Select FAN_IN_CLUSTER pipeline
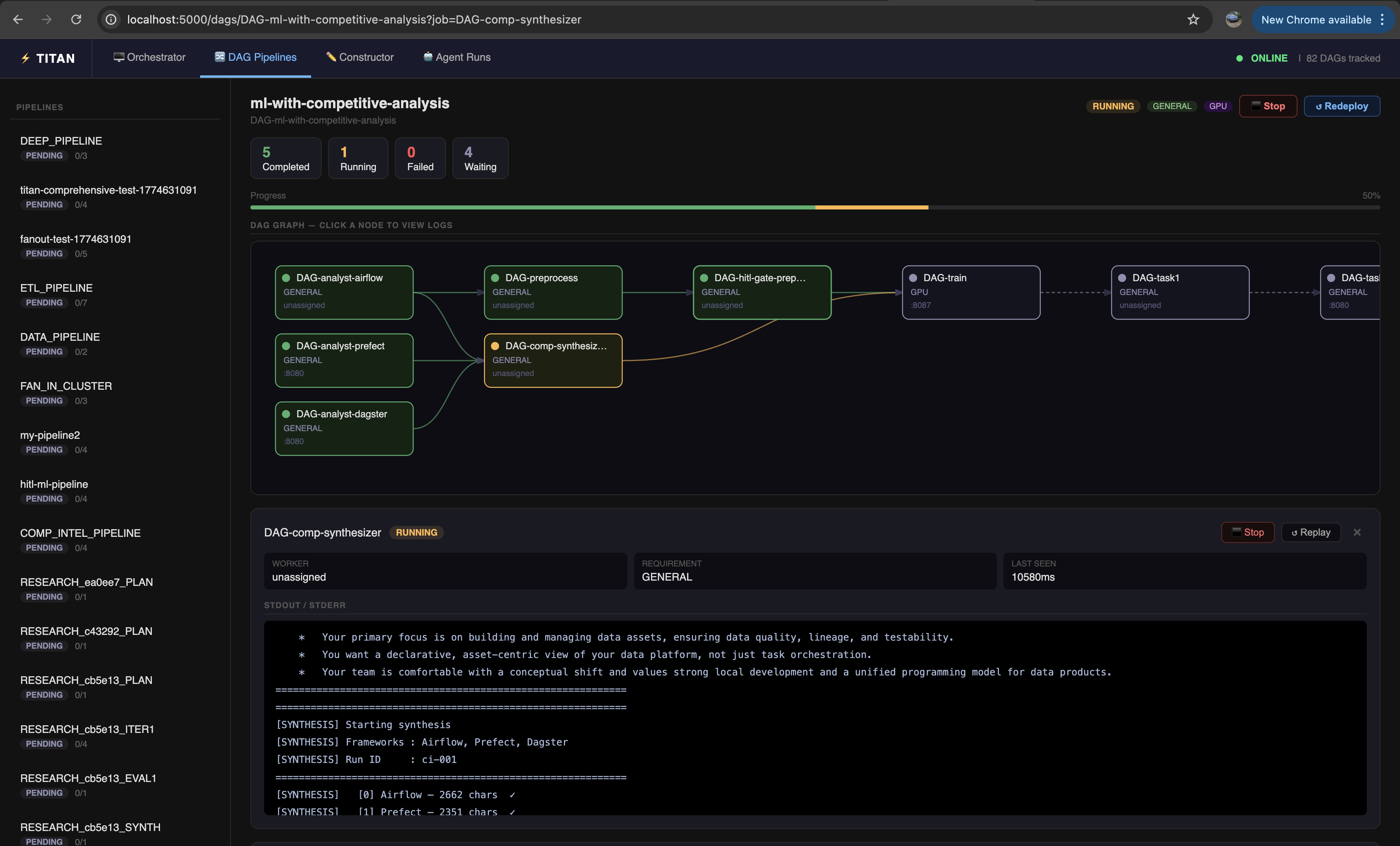The width and height of the screenshot is (1400, 846). (x=115, y=393)
